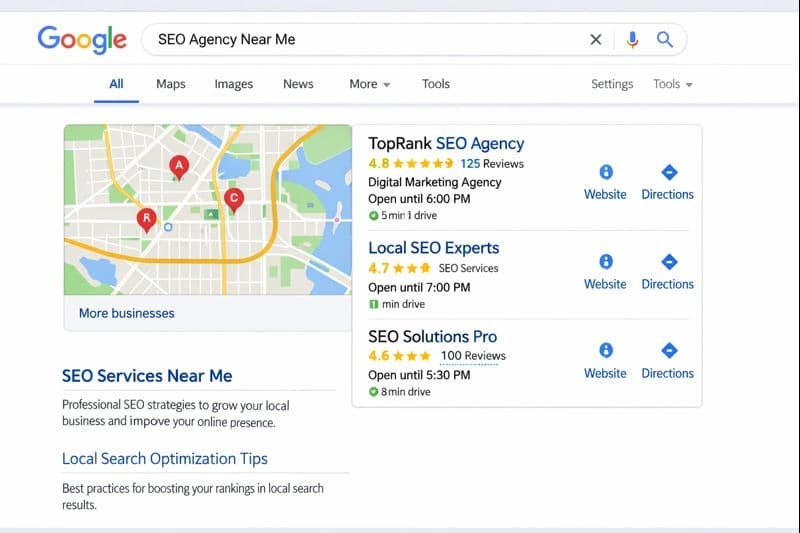
Task: Switch to the News tab
Action: coord(298,84)
